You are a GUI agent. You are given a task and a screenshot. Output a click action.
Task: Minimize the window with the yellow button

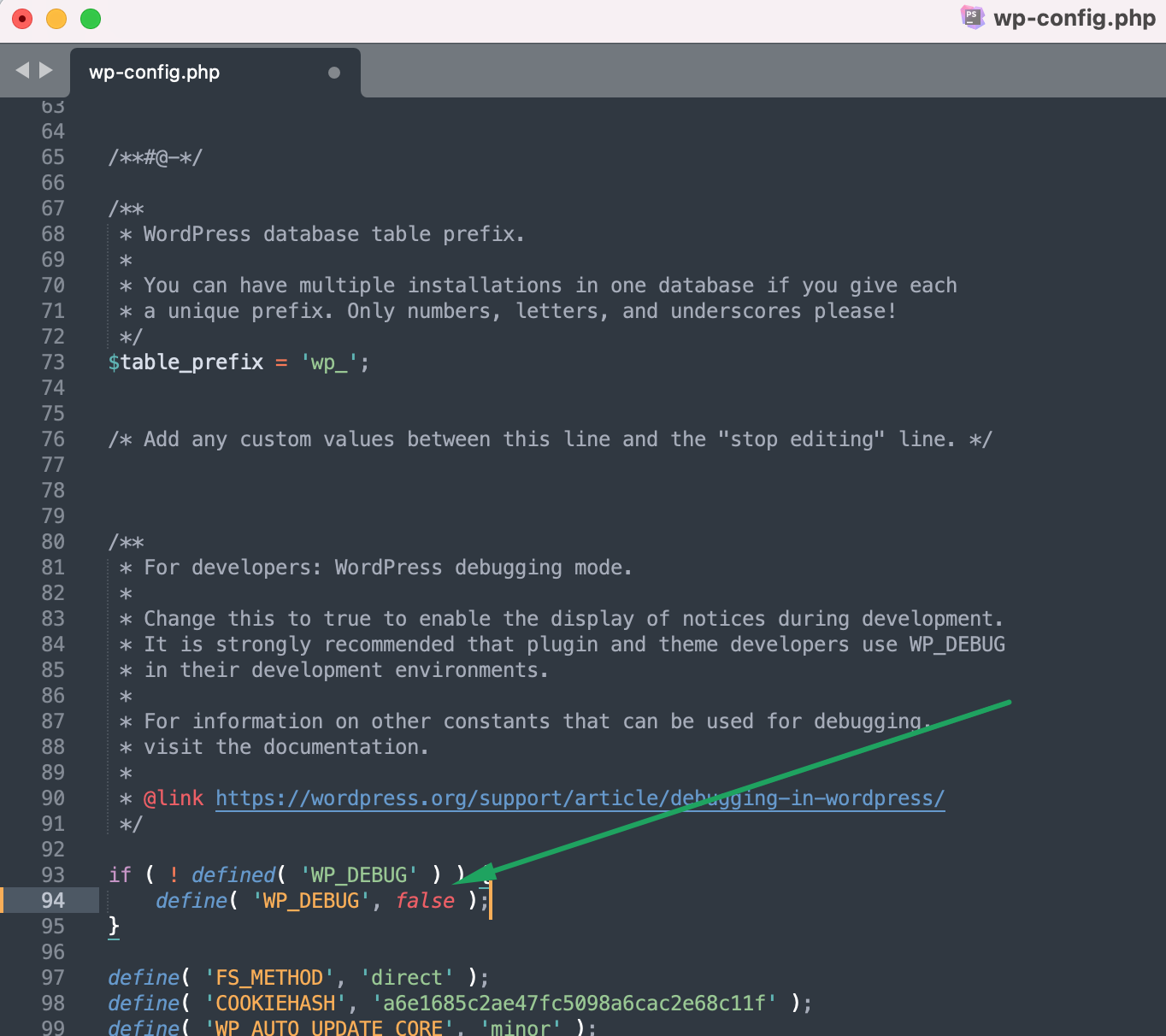pos(56,18)
